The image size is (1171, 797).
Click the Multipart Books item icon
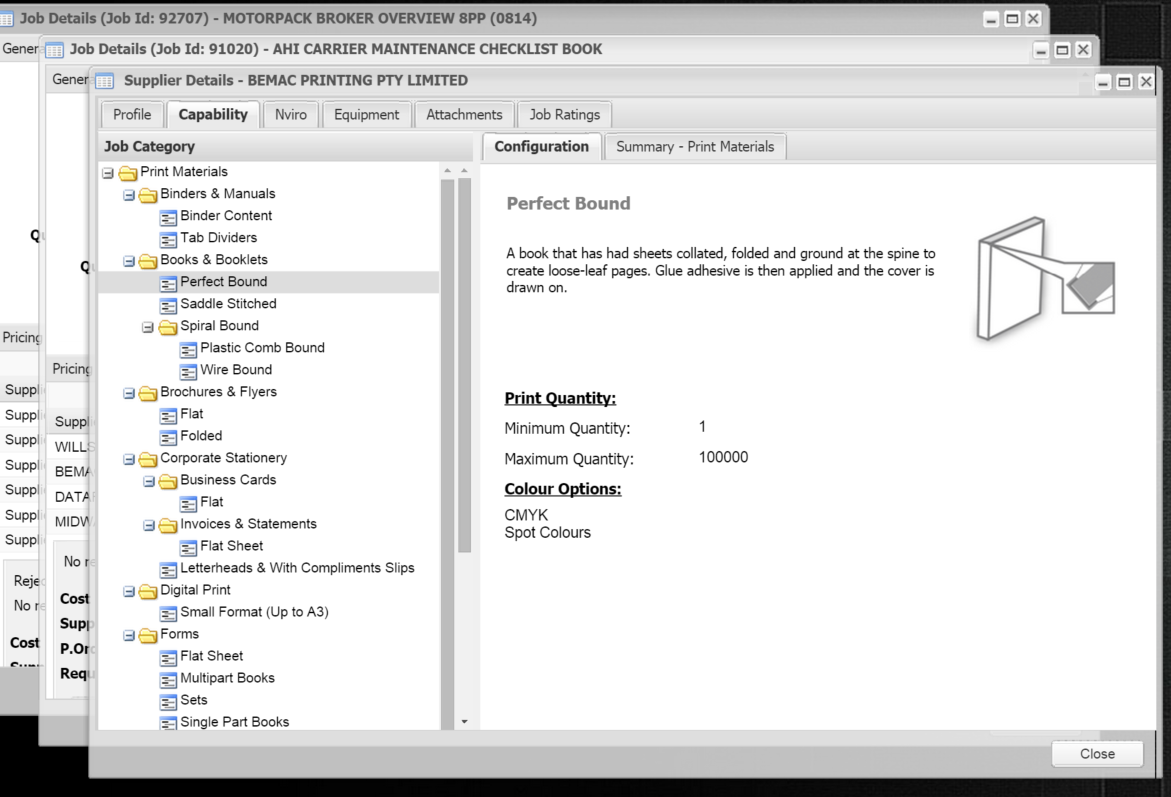tap(169, 678)
